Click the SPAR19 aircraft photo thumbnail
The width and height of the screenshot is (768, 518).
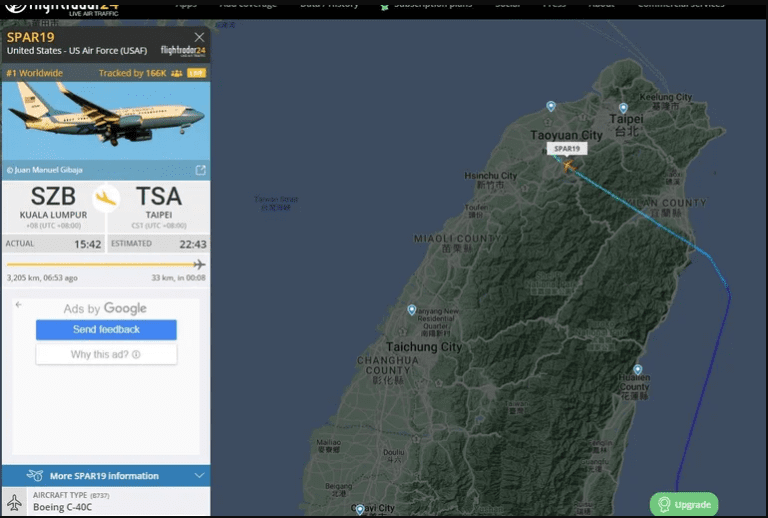click(106, 121)
